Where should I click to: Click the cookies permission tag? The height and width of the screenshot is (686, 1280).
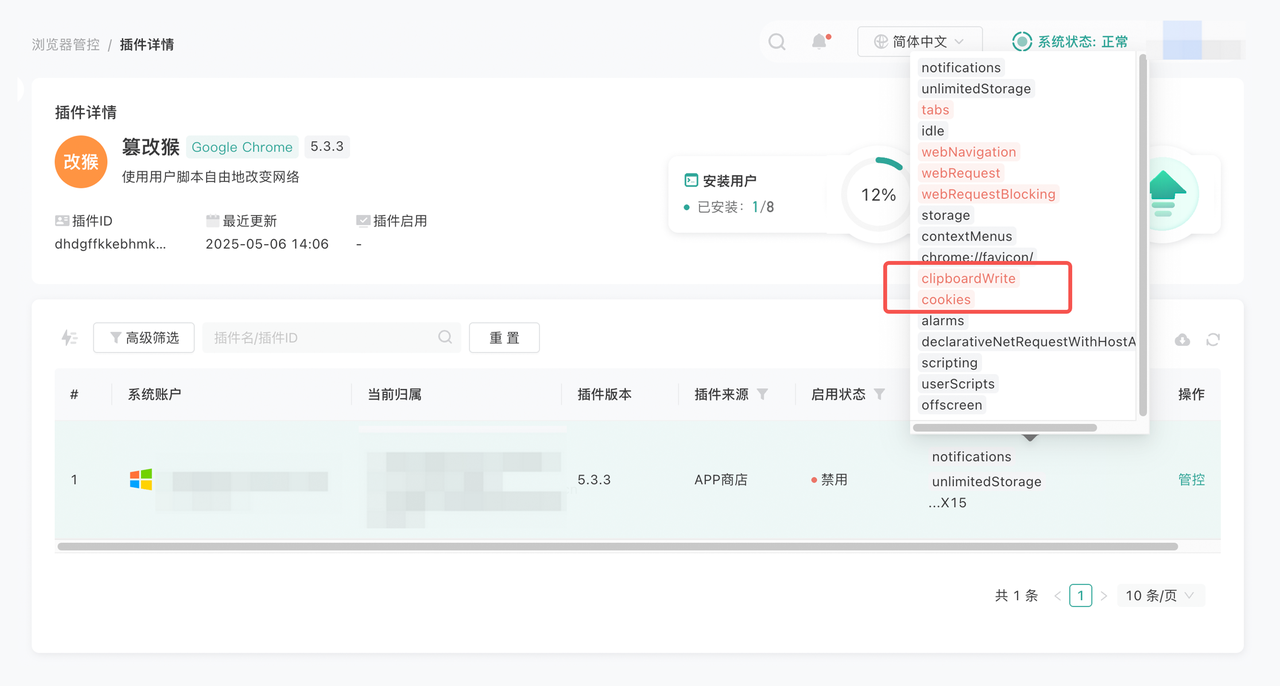point(946,300)
